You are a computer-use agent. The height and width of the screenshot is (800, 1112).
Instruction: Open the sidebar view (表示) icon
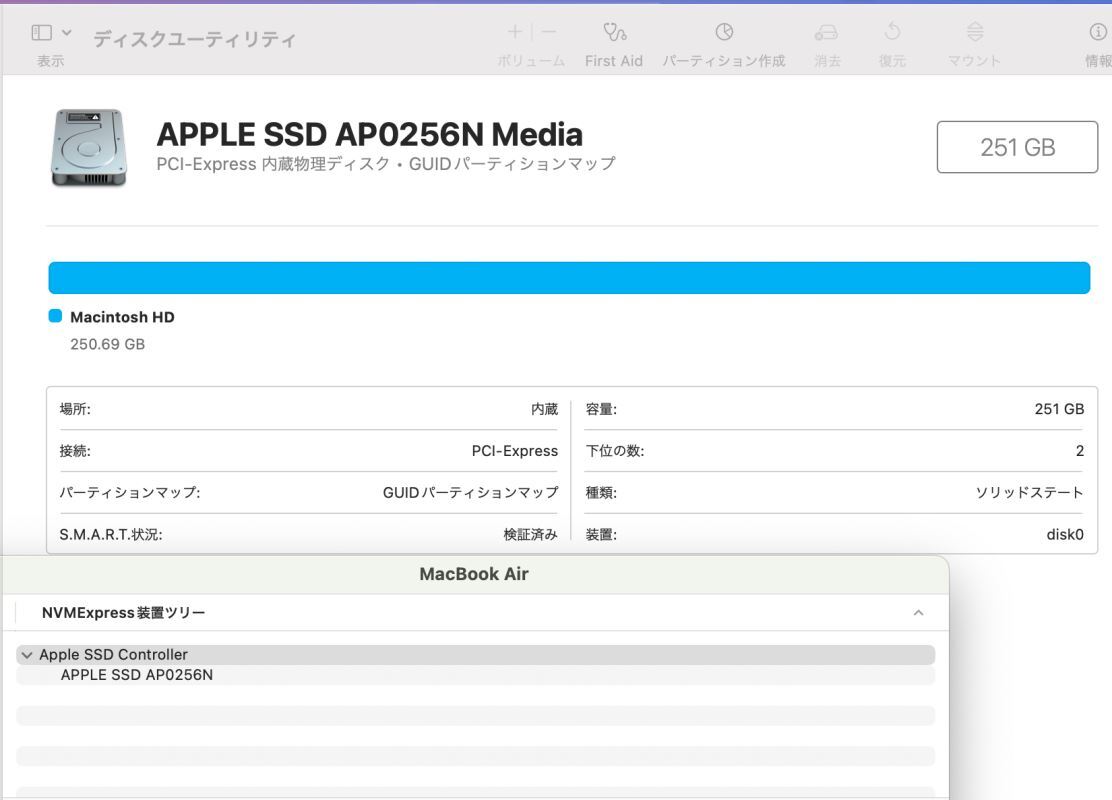(x=42, y=33)
